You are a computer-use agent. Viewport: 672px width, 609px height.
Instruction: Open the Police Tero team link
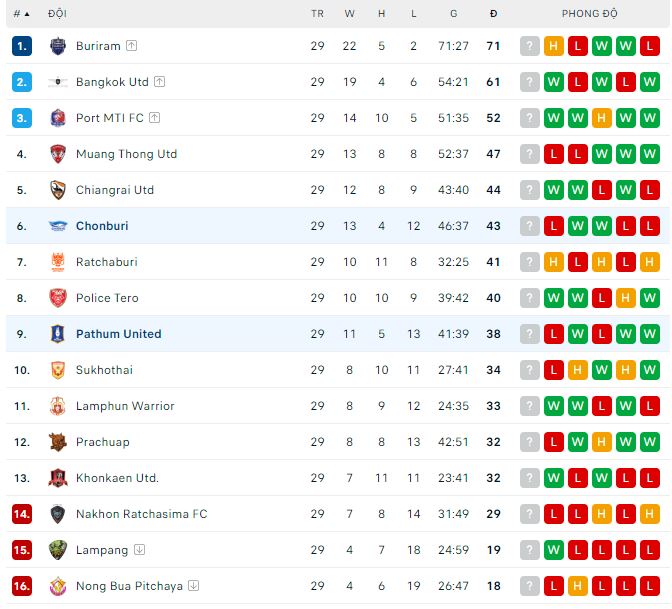[x=107, y=298]
